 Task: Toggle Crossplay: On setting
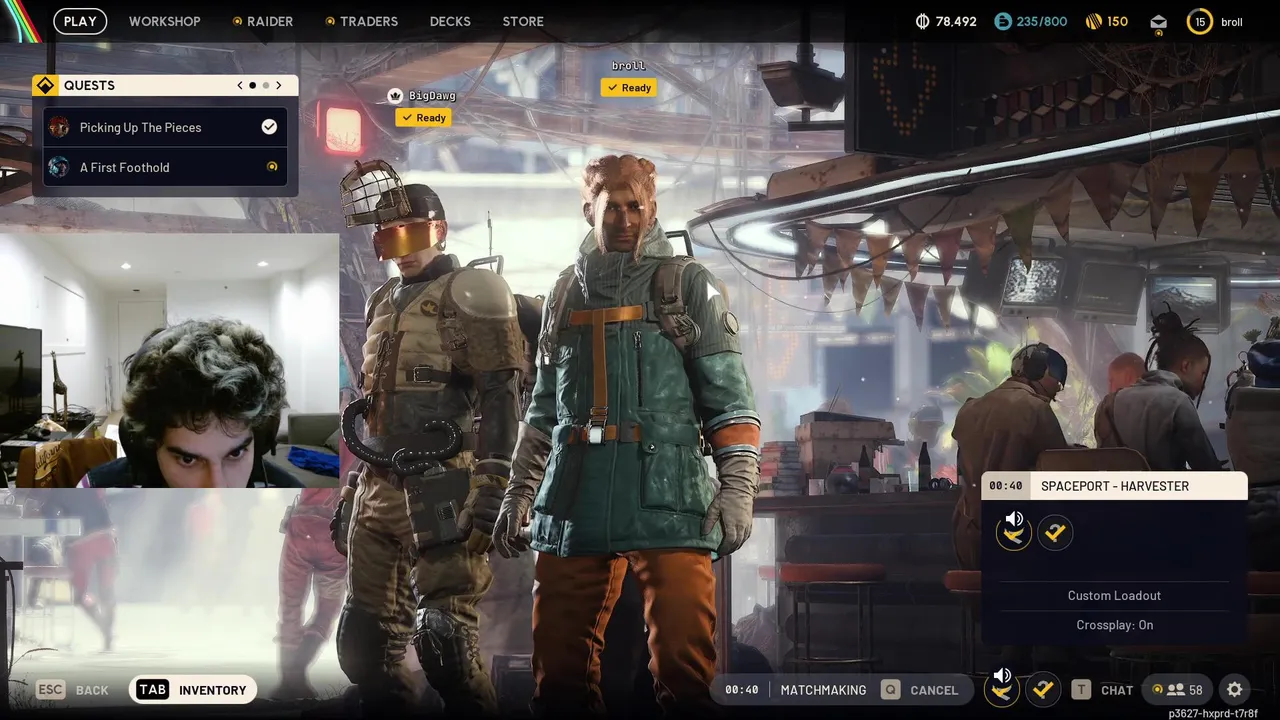[x=1114, y=625]
